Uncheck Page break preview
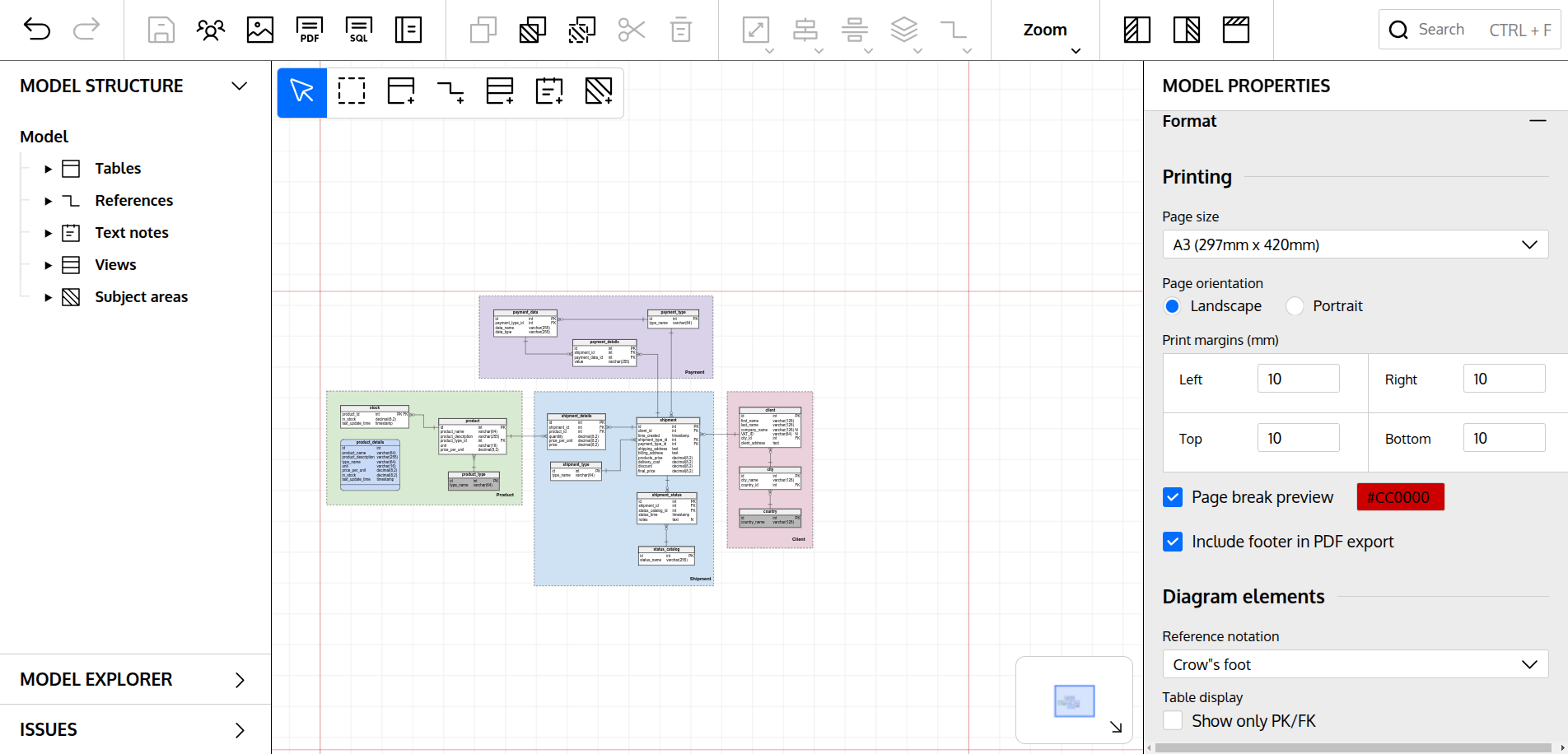This screenshot has height=754, width=1568. (x=1173, y=497)
